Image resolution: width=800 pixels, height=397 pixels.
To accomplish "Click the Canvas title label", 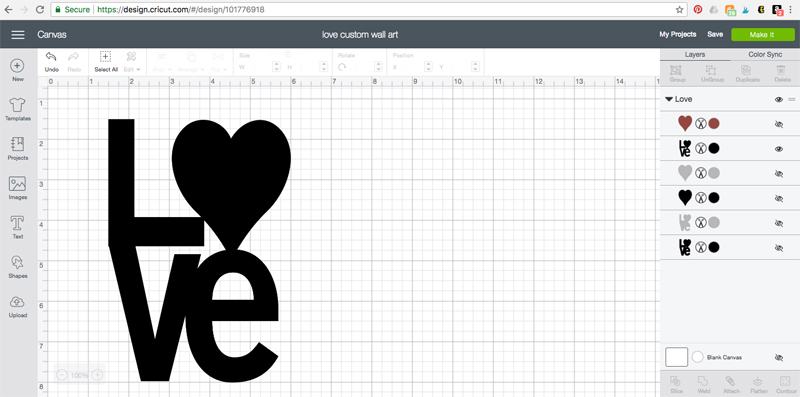I will (x=52, y=35).
